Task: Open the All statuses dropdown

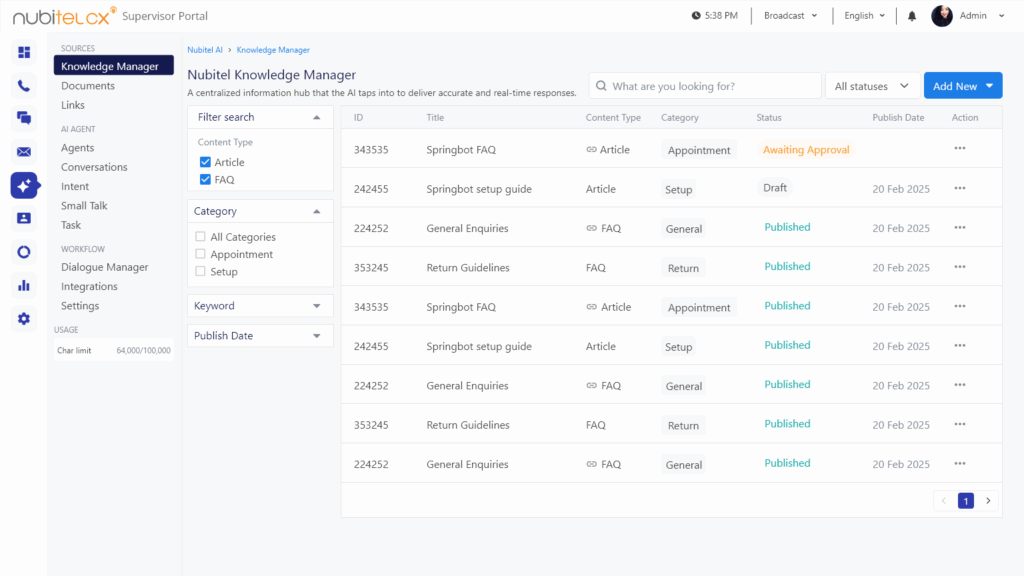Action: click(868, 85)
